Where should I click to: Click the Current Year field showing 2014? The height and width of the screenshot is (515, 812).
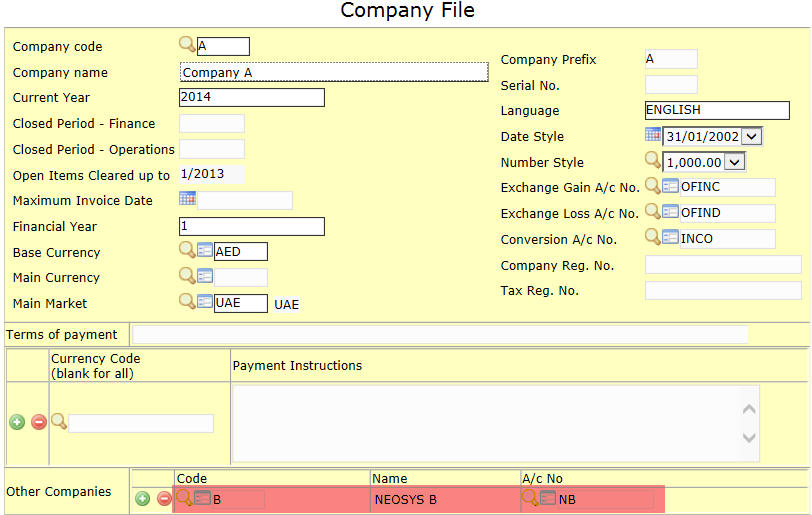click(252, 97)
